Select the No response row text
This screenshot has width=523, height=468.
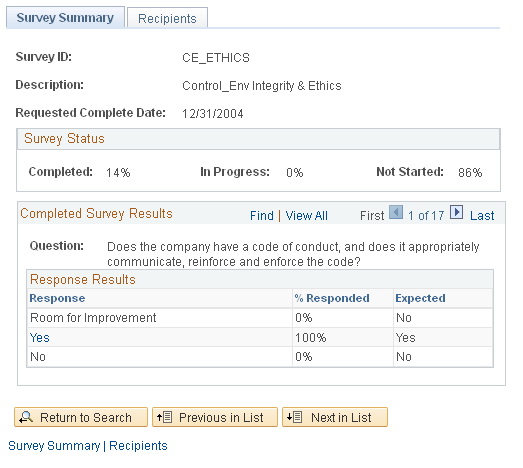point(38,357)
